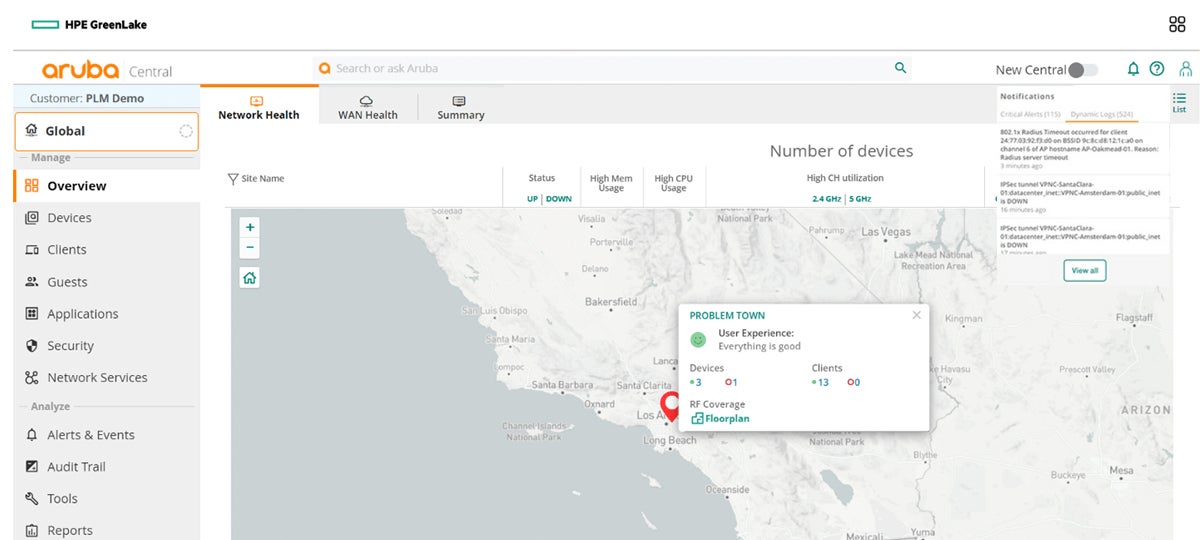Viewport: 1200px width, 540px height.
Task: Open the help question mark icon
Action: coord(1157,69)
